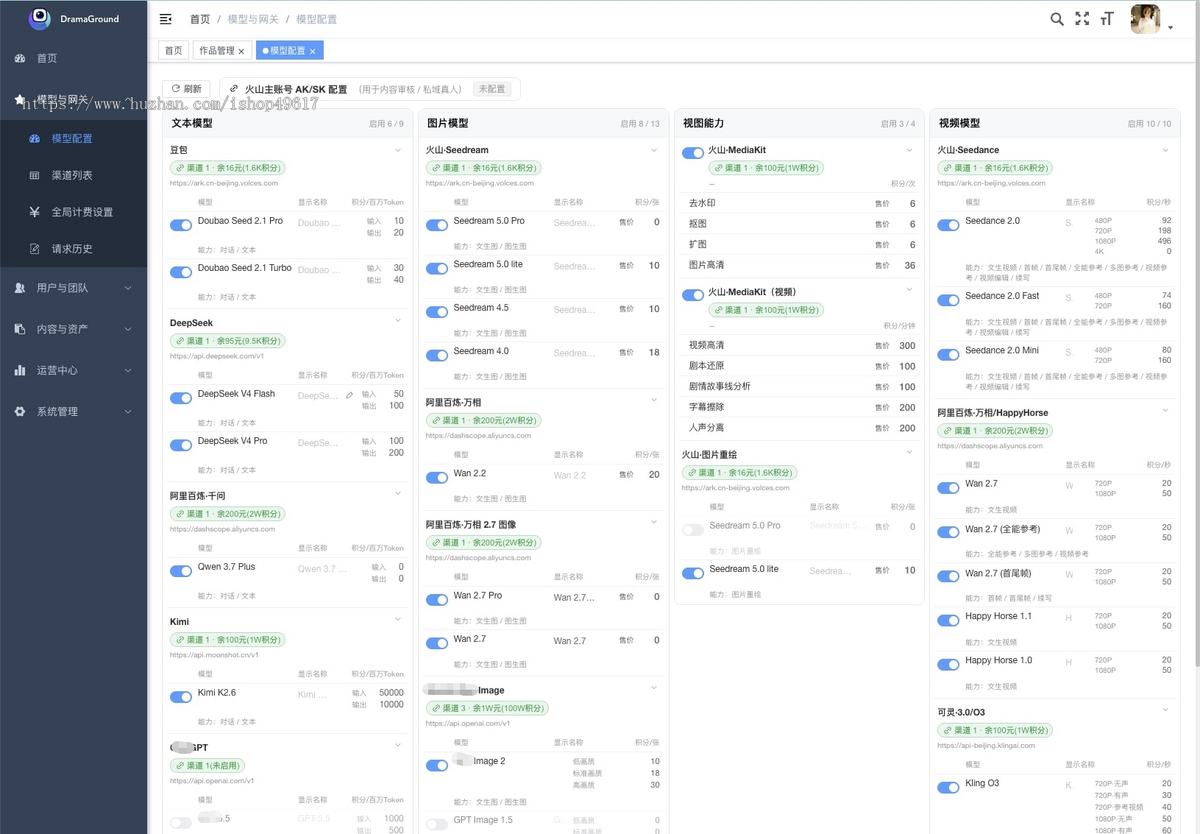Click the link icon beside 火山主账号 AK/SK

click(x=234, y=89)
